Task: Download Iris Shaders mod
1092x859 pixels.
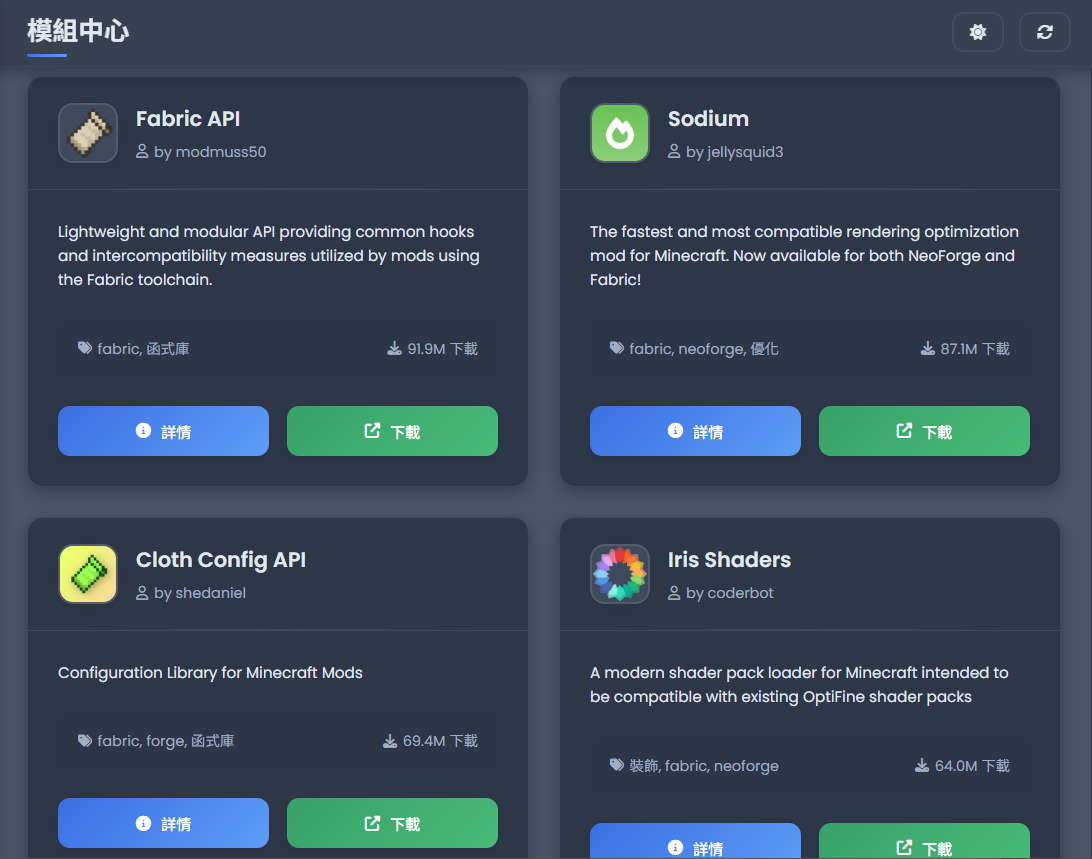Action: point(924,842)
